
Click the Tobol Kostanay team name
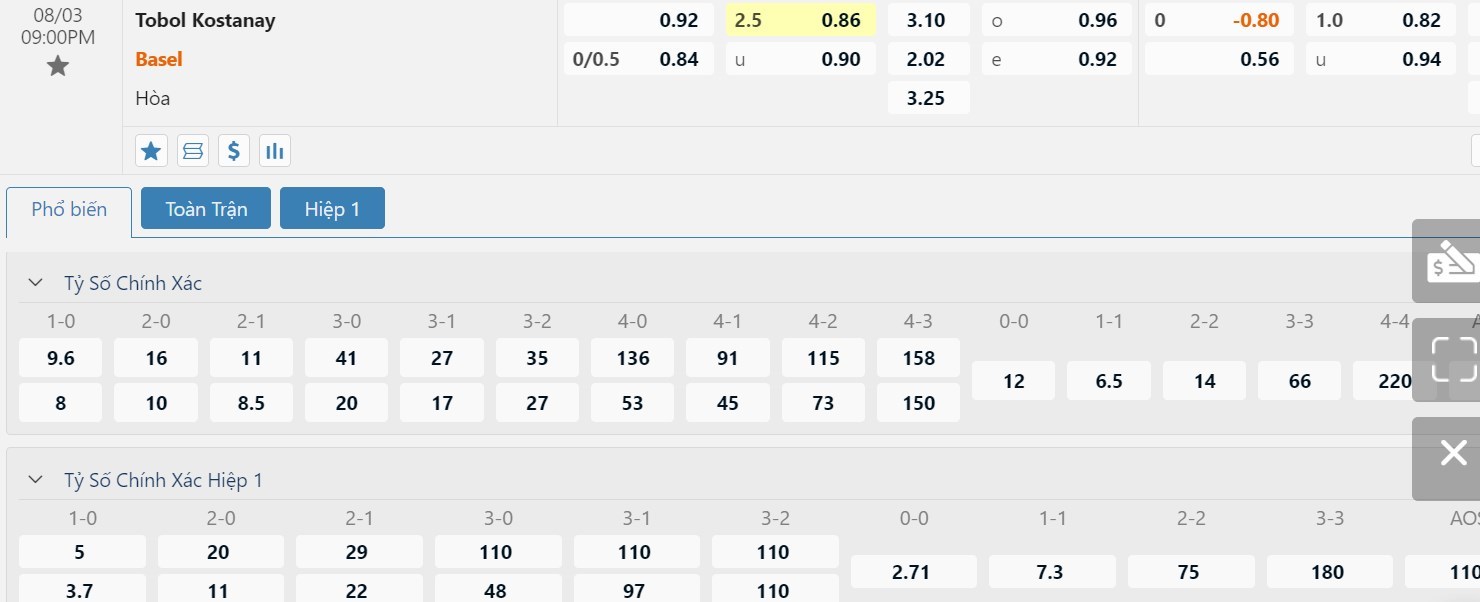pyautogui.click(x=205, y=20)
